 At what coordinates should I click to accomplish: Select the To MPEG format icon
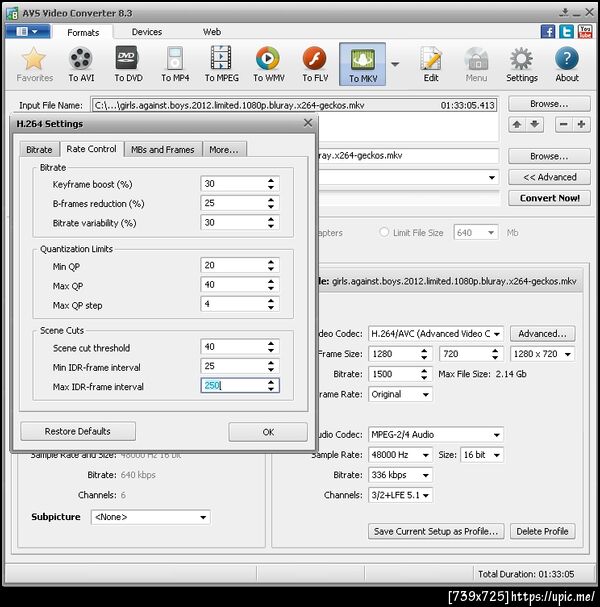[x=221, y=64]
